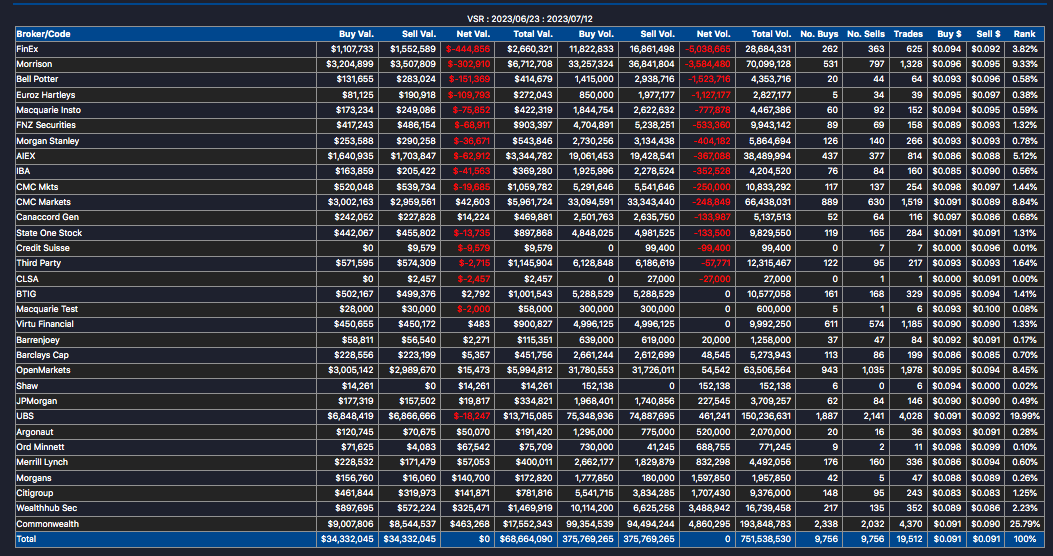Select the Shaw broker name
This screenshot has width=1053, height=556.
point(27,385)
